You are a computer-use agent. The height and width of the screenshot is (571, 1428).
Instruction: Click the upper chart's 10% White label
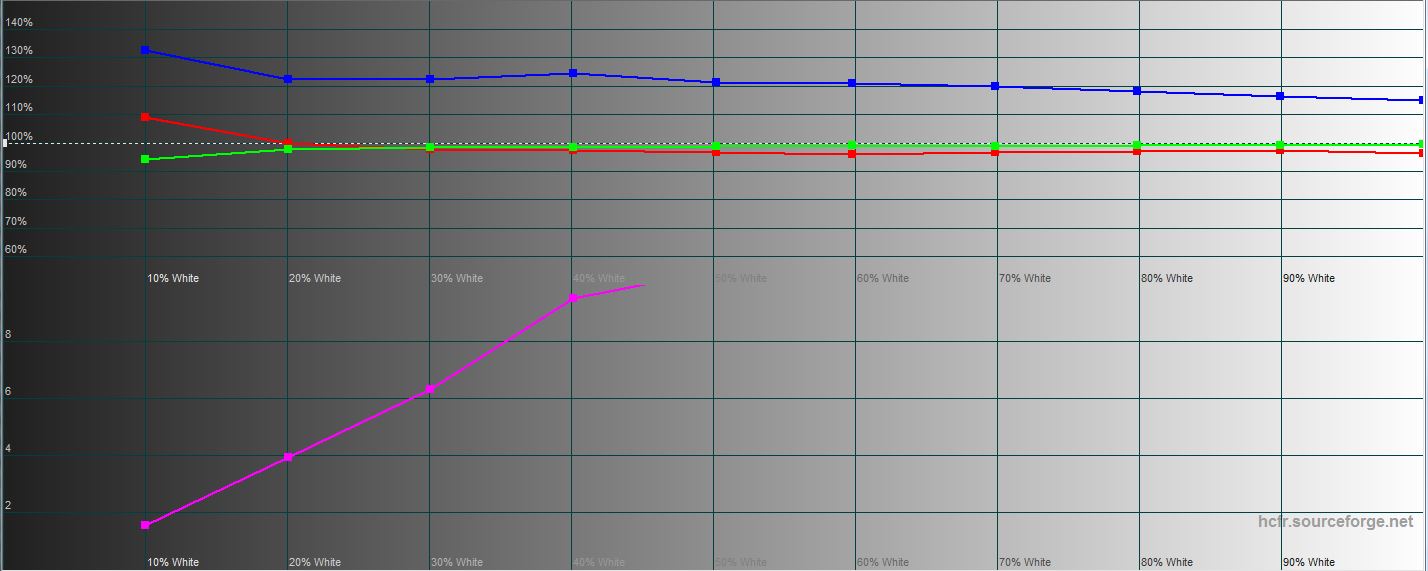tap(173, 278)
